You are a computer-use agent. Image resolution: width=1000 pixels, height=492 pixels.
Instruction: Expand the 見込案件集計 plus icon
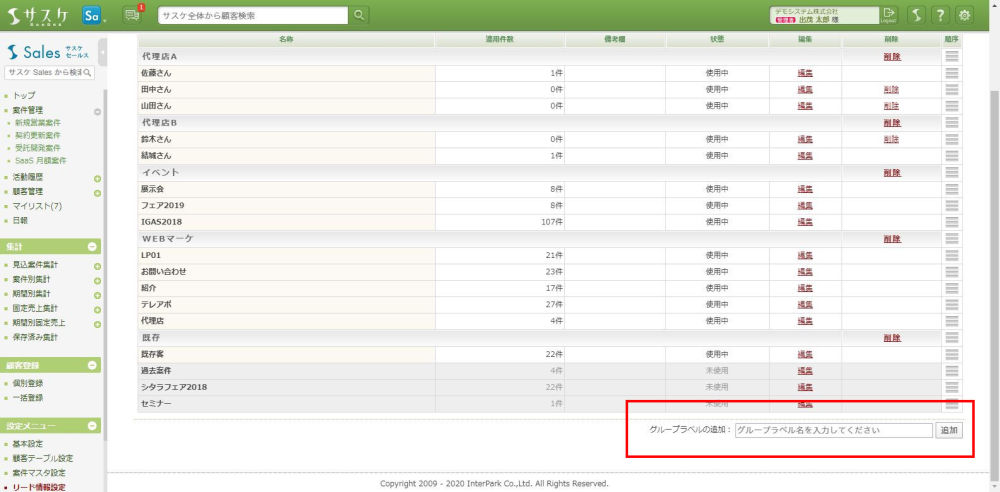pos(97,266)
